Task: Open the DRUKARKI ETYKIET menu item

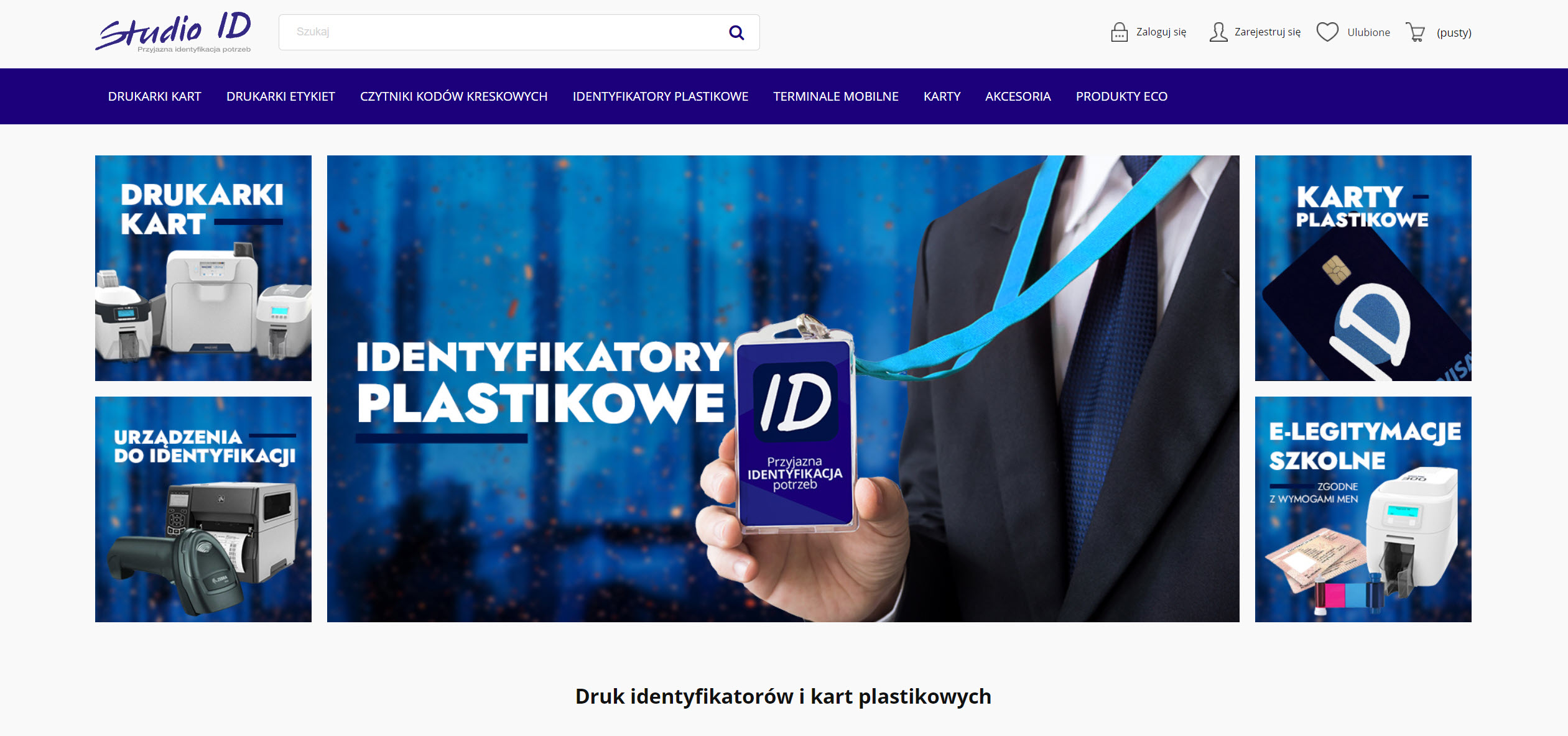Action: 281,96
